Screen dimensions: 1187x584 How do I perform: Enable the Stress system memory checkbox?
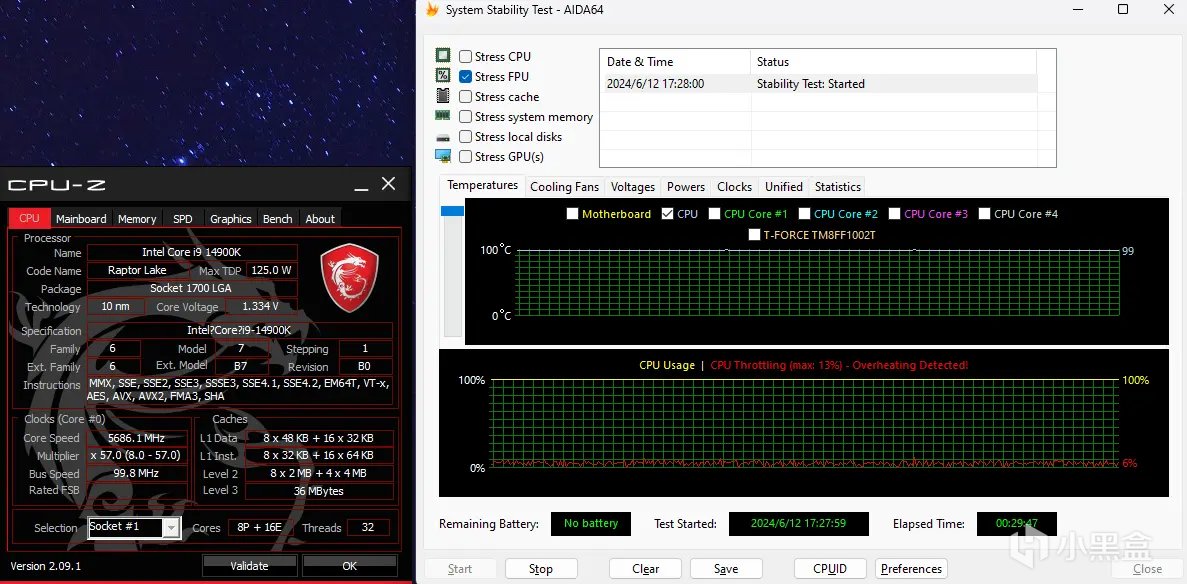[466, 117]
